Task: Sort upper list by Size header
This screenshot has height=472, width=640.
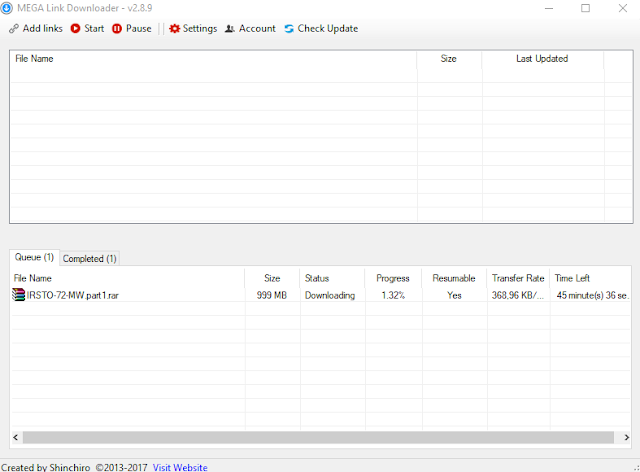Action: pos(449,59)
